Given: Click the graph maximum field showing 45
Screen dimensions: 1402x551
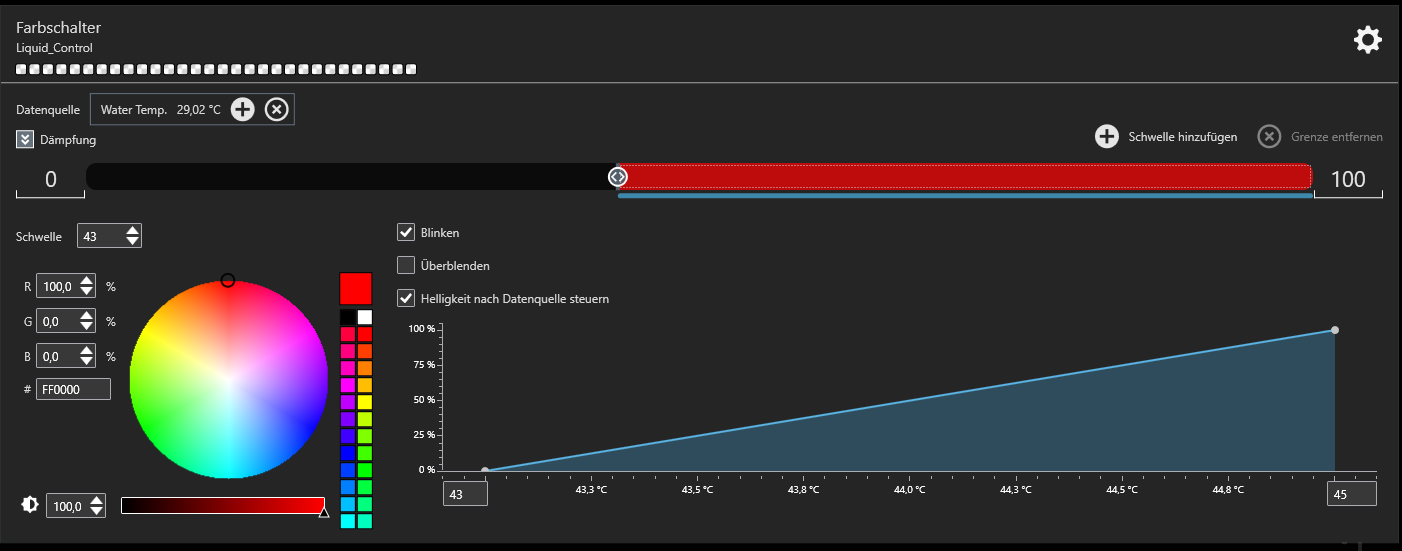Looking at the screenshot, I should pyautogui.click(x=1351, y=495).
